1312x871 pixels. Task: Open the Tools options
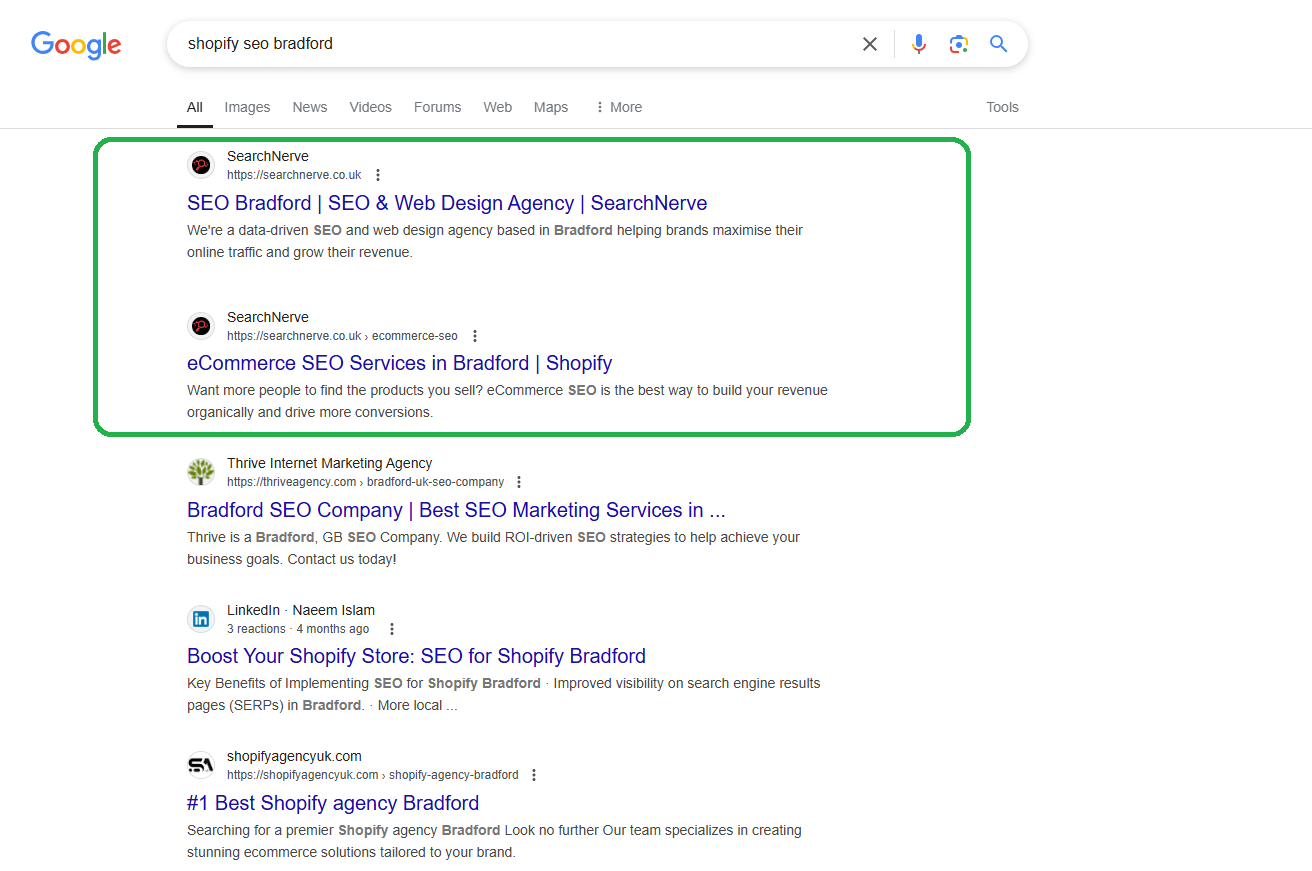[1002, 107]
